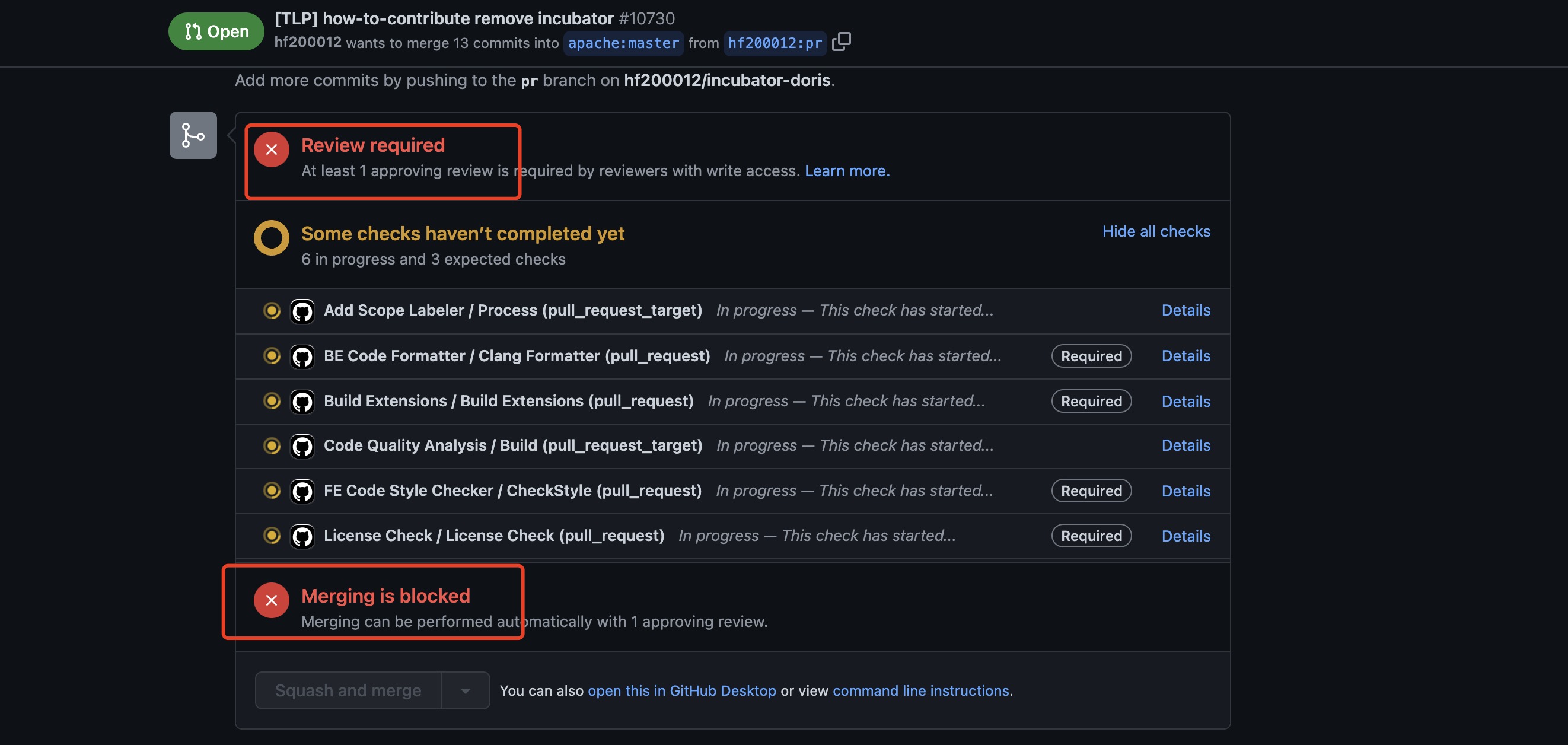
Task: Click GitHub logo beside Code Quality Analysis
Action: [302, 447]
